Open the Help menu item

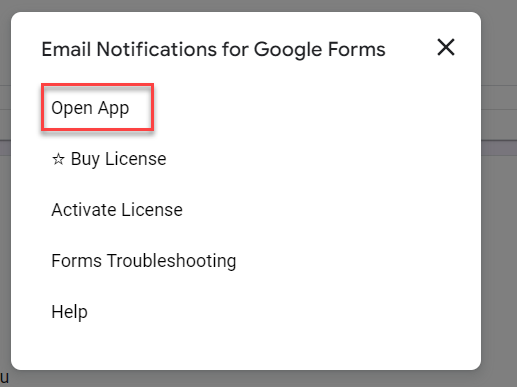(69, 312)
